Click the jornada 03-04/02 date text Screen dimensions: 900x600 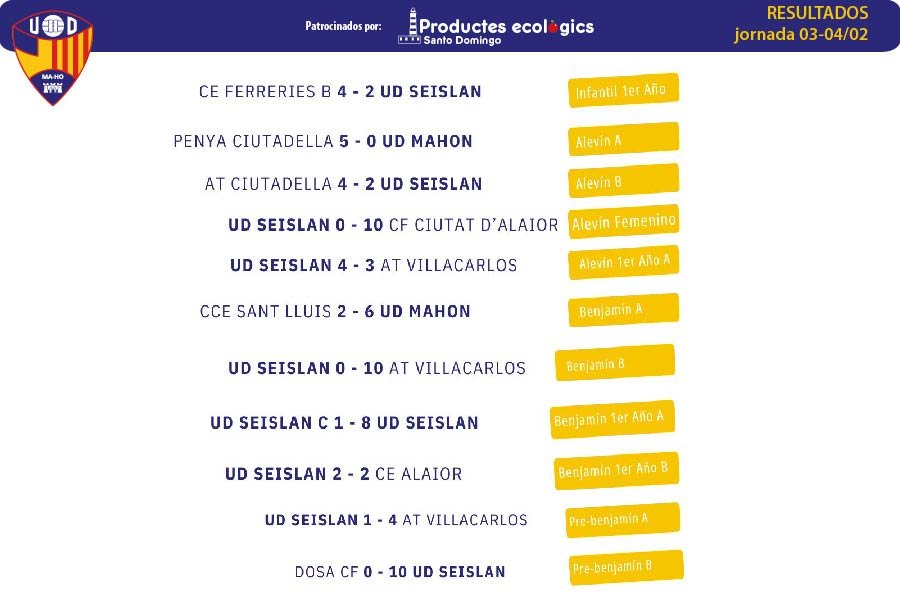pos(801,34)
